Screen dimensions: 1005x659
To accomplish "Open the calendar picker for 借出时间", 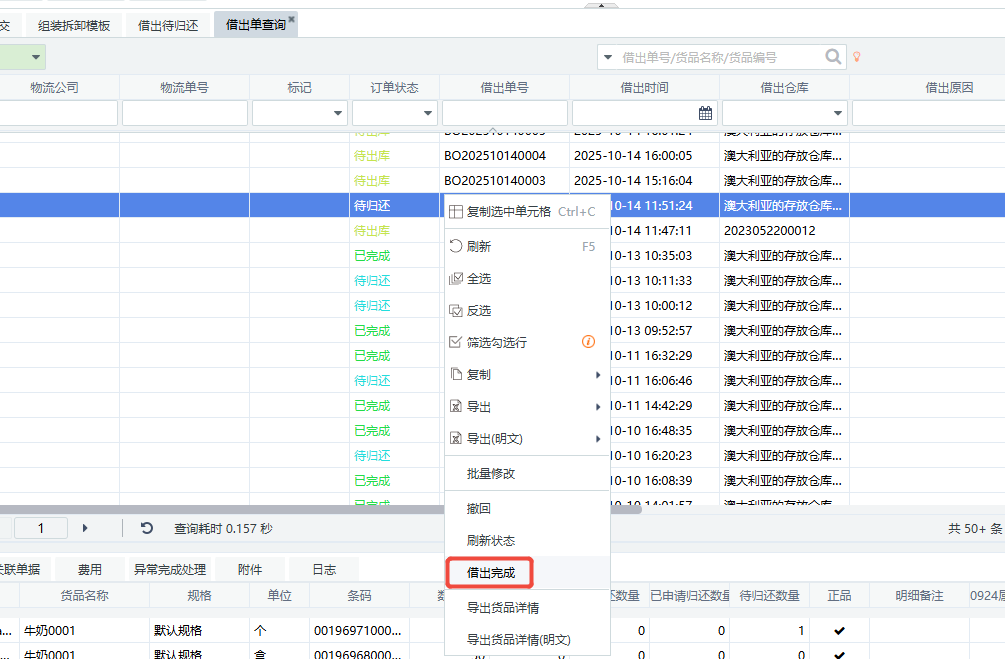I will [x=705, y=113].
